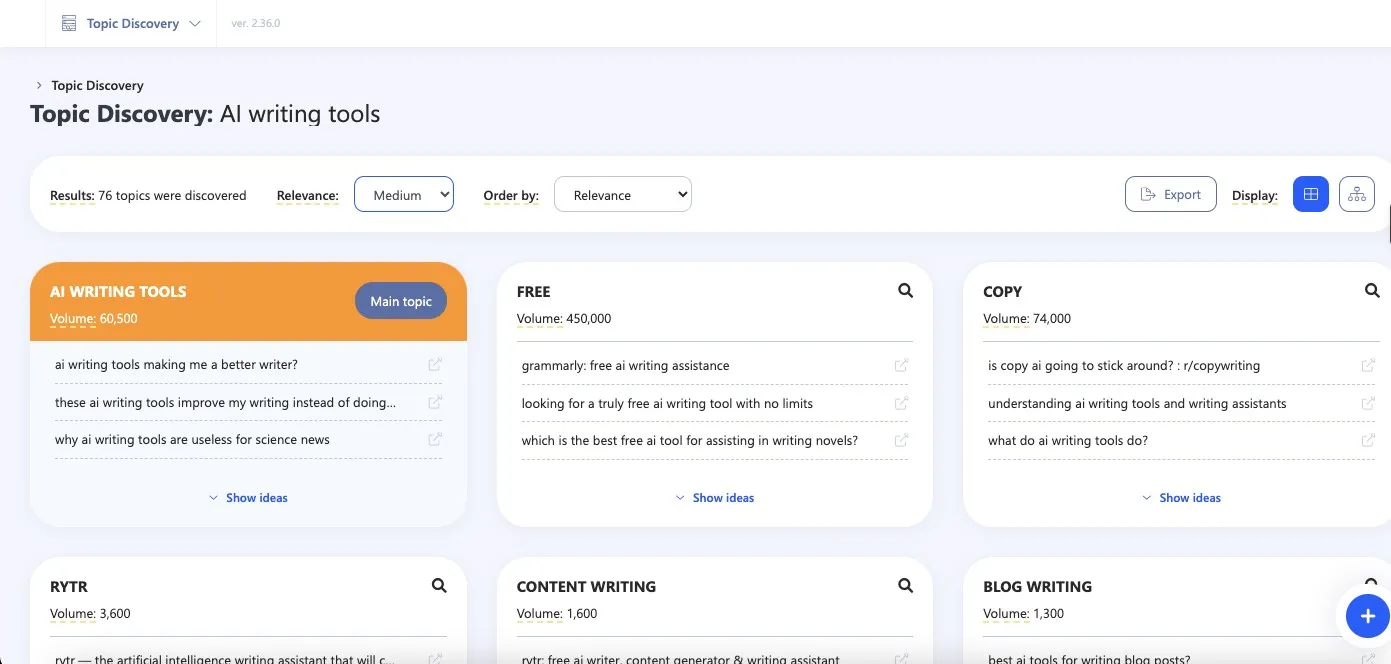Open external link for 'is copy ai going to stick around?'
Image resolution: width=1391 pixels, height=664 pixels.
coord(1368,366)
